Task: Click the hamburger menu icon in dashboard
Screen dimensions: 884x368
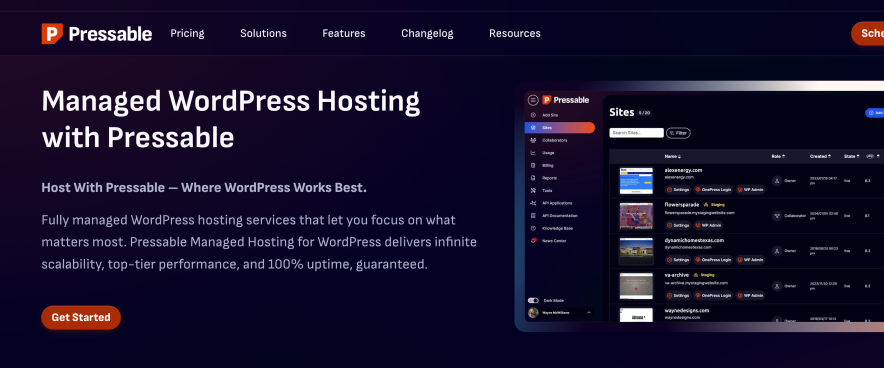Action: [533, 100]
